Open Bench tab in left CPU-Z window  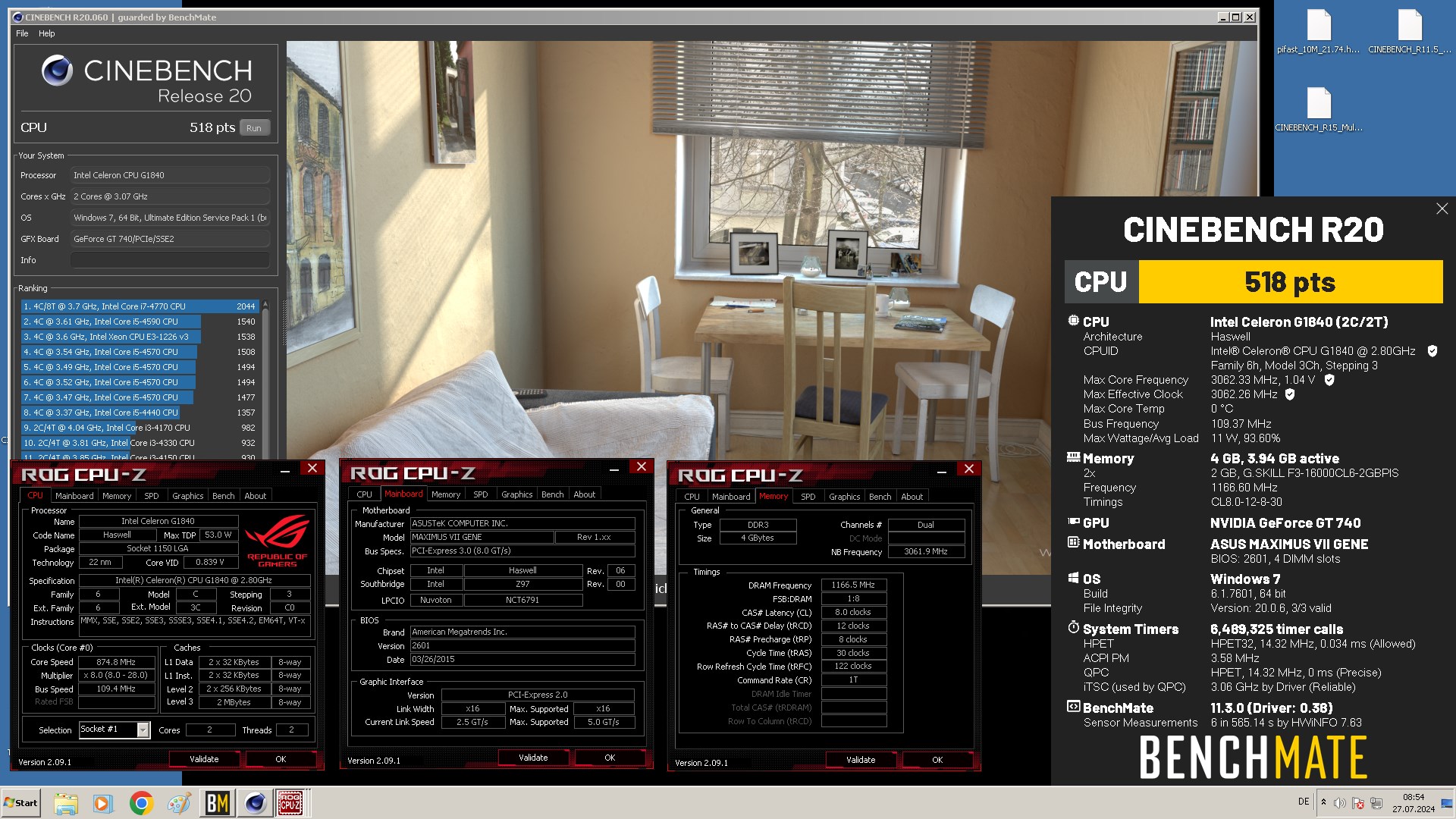[x=223, y=496]
